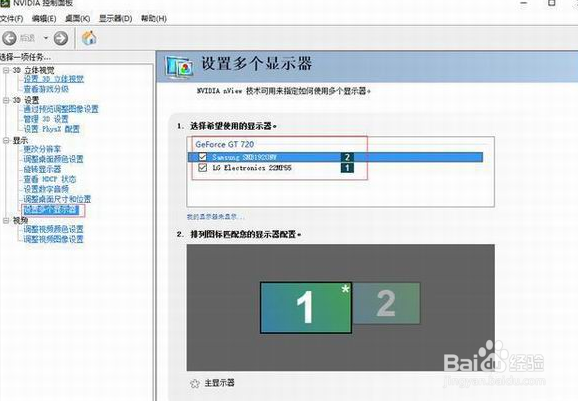Image resolution: width=578 pixels, height=401 pixels.
Task: Open the 显示器(D) menu
Action: [x=115, y=18]
